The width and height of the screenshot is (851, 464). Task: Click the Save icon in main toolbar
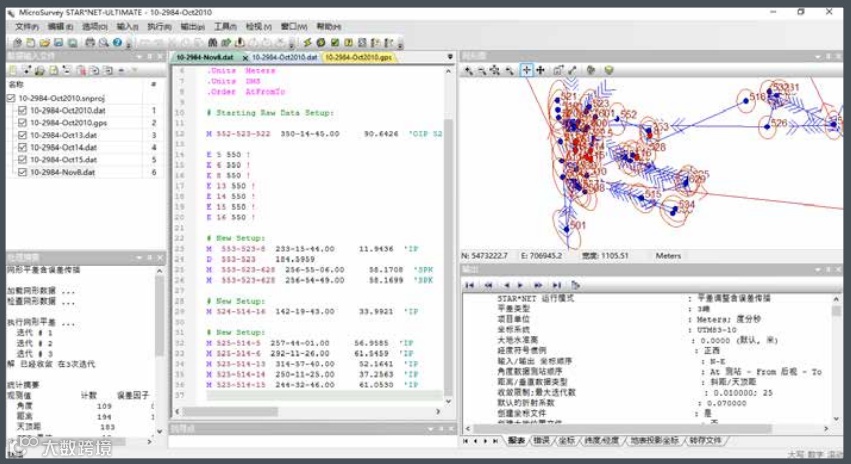58,42
